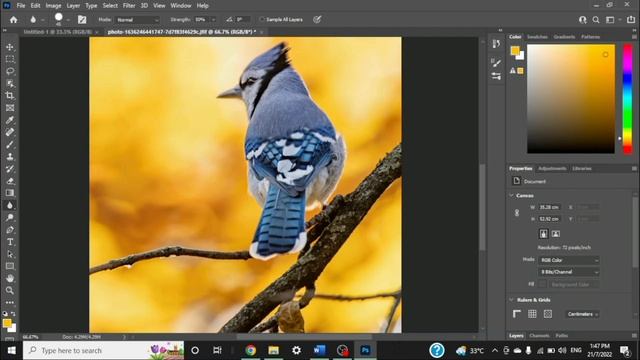
Task: Open the Image menu
Action: pos(53,6)
